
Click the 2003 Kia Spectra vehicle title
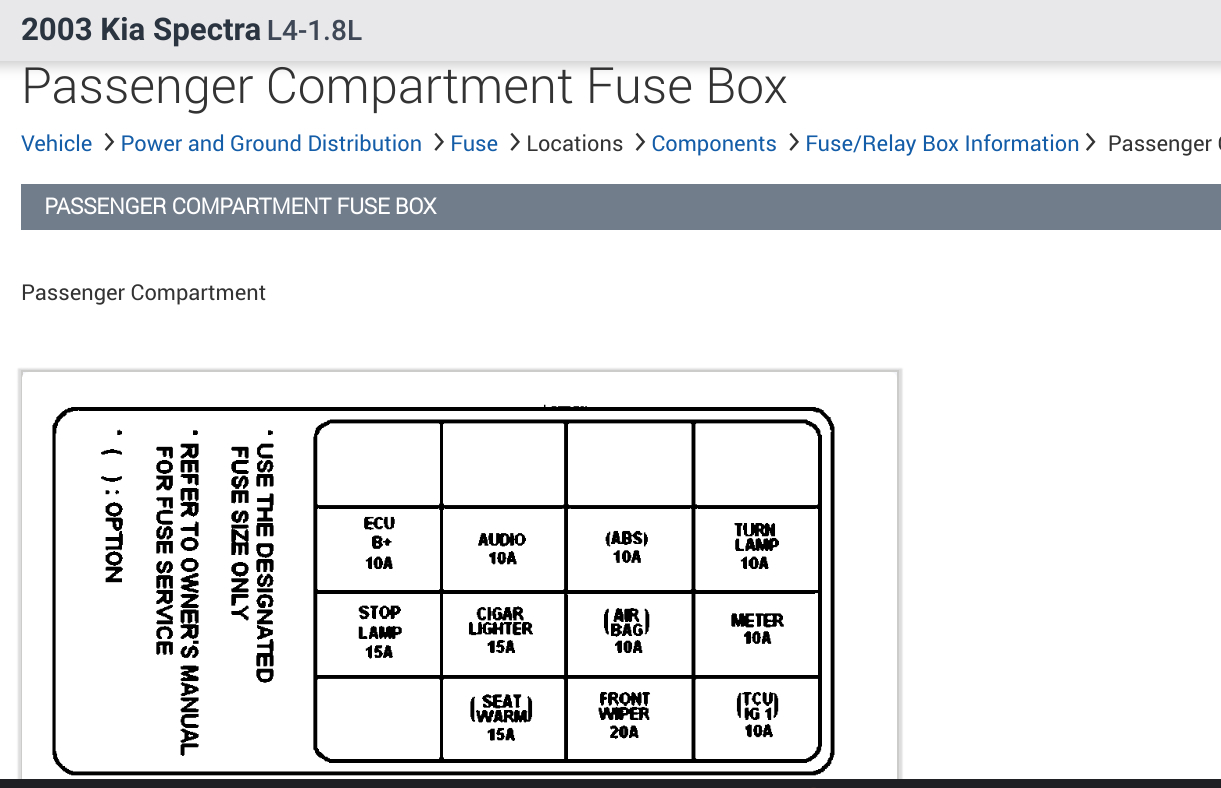click(x=140, y=29)
